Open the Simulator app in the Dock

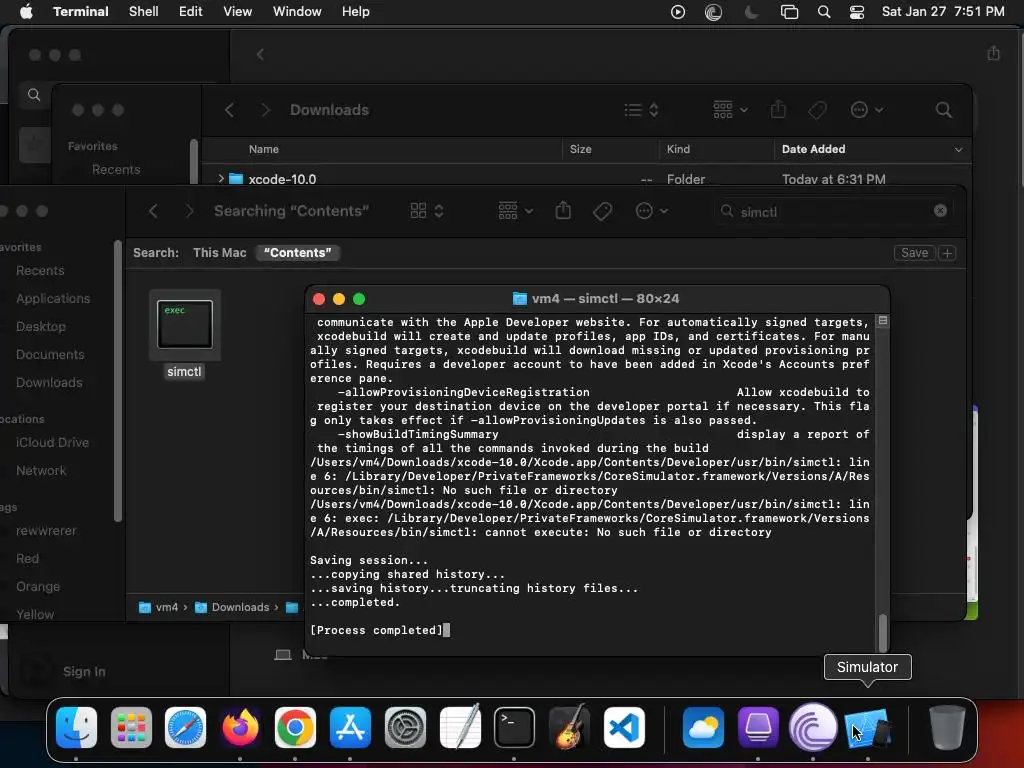coord(868,727)
